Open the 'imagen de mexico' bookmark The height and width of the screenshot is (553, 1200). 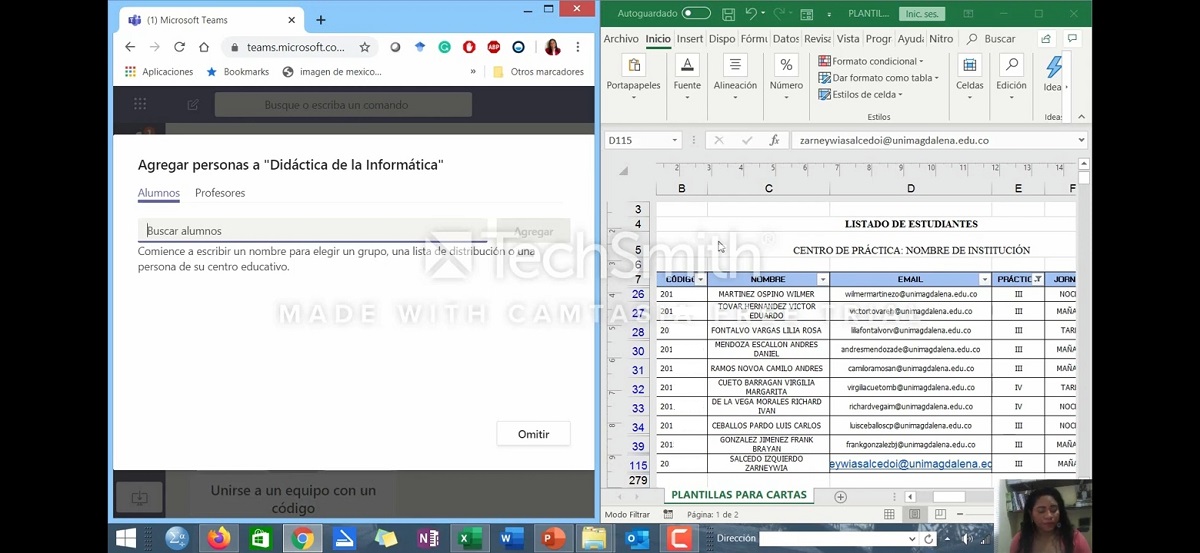[x=332, y=72]
